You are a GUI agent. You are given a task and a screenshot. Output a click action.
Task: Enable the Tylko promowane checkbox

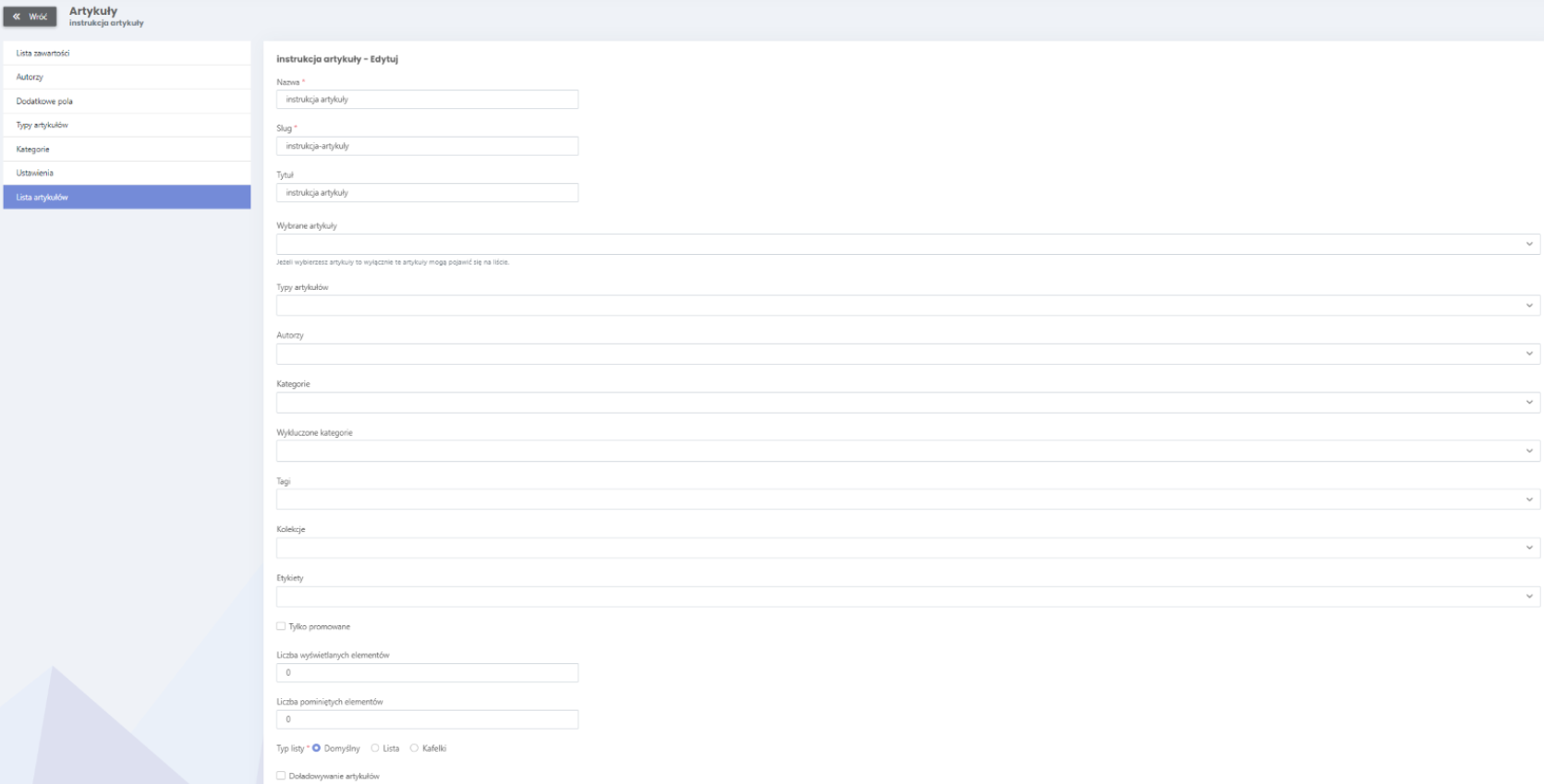(x=281, y=627)
